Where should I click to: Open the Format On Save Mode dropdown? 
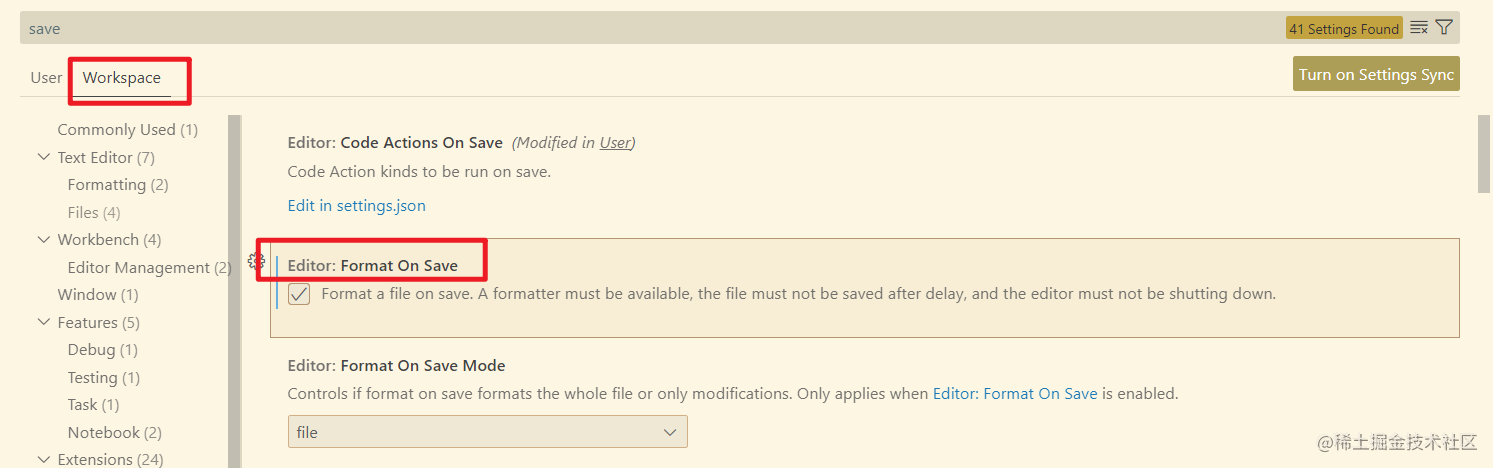(x=488, y=432)
